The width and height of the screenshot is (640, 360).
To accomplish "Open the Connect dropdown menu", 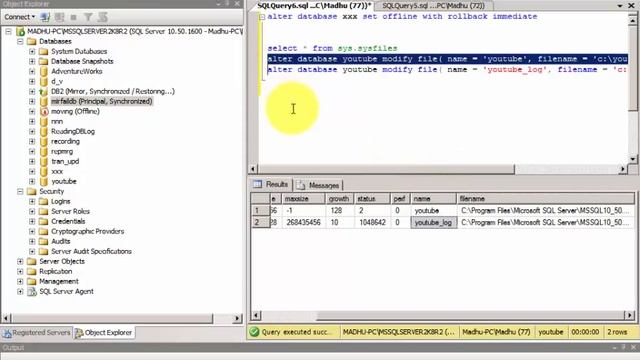I will click(x=19, y=17).
